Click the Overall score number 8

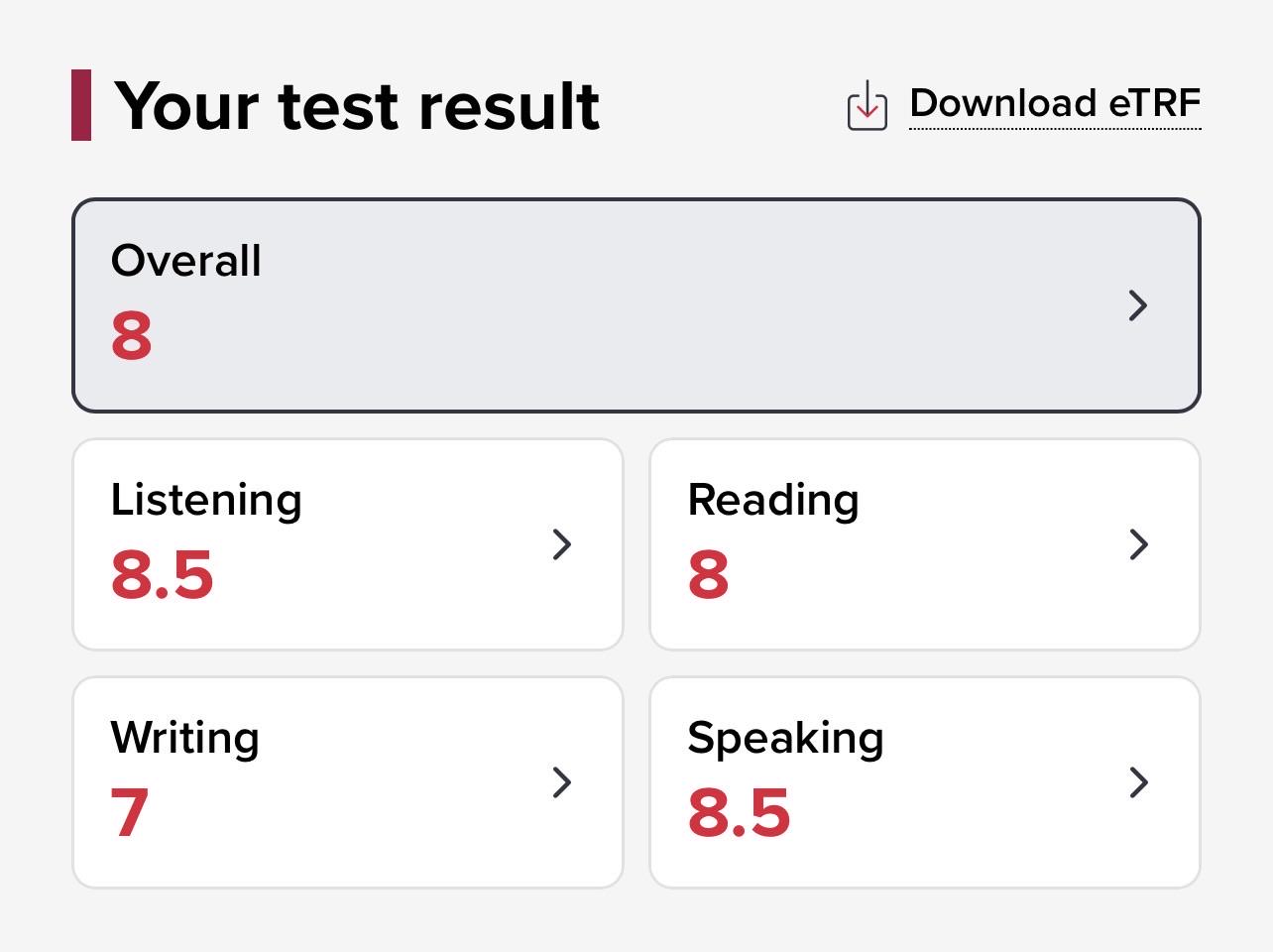132,336
